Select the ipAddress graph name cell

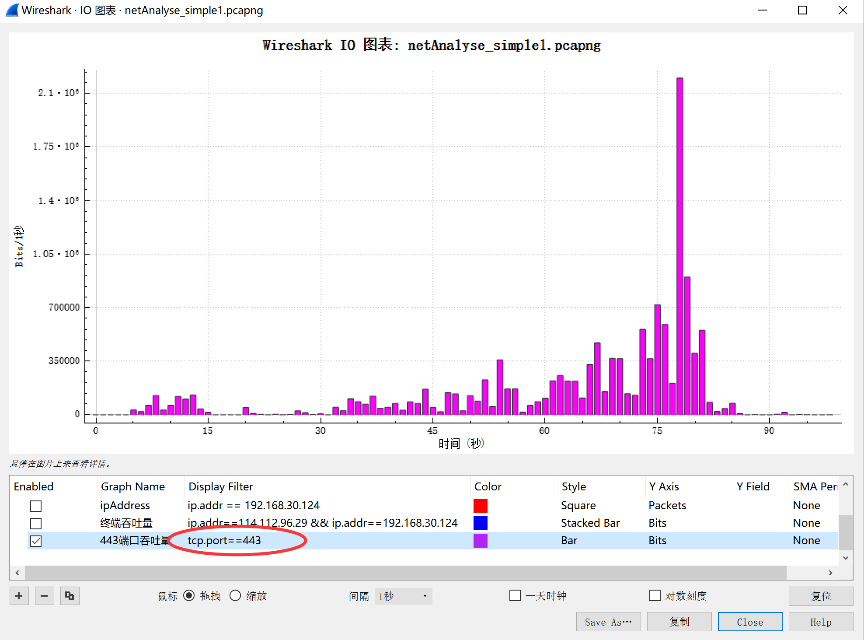pos(125,505)
